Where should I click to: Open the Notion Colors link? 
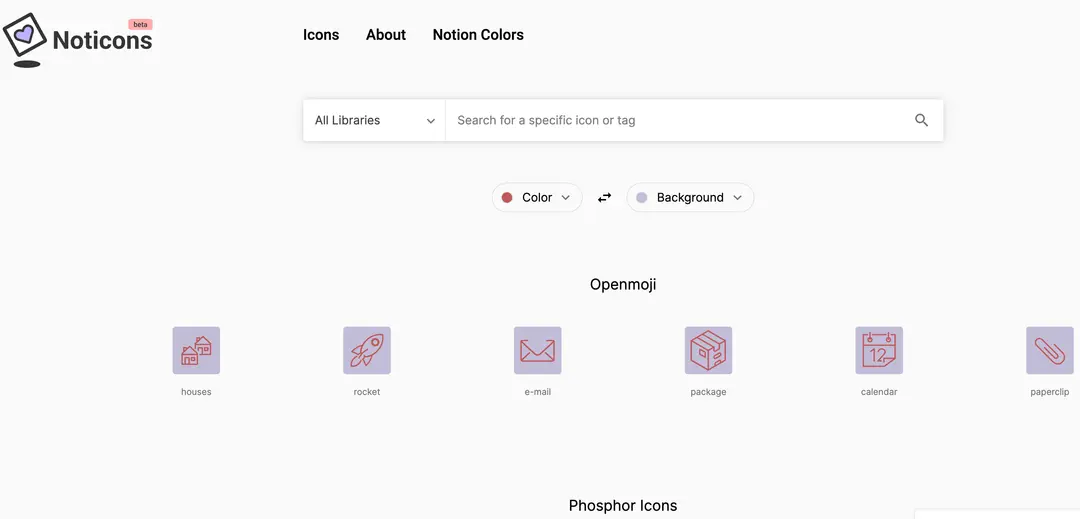(x=478, y=35)
